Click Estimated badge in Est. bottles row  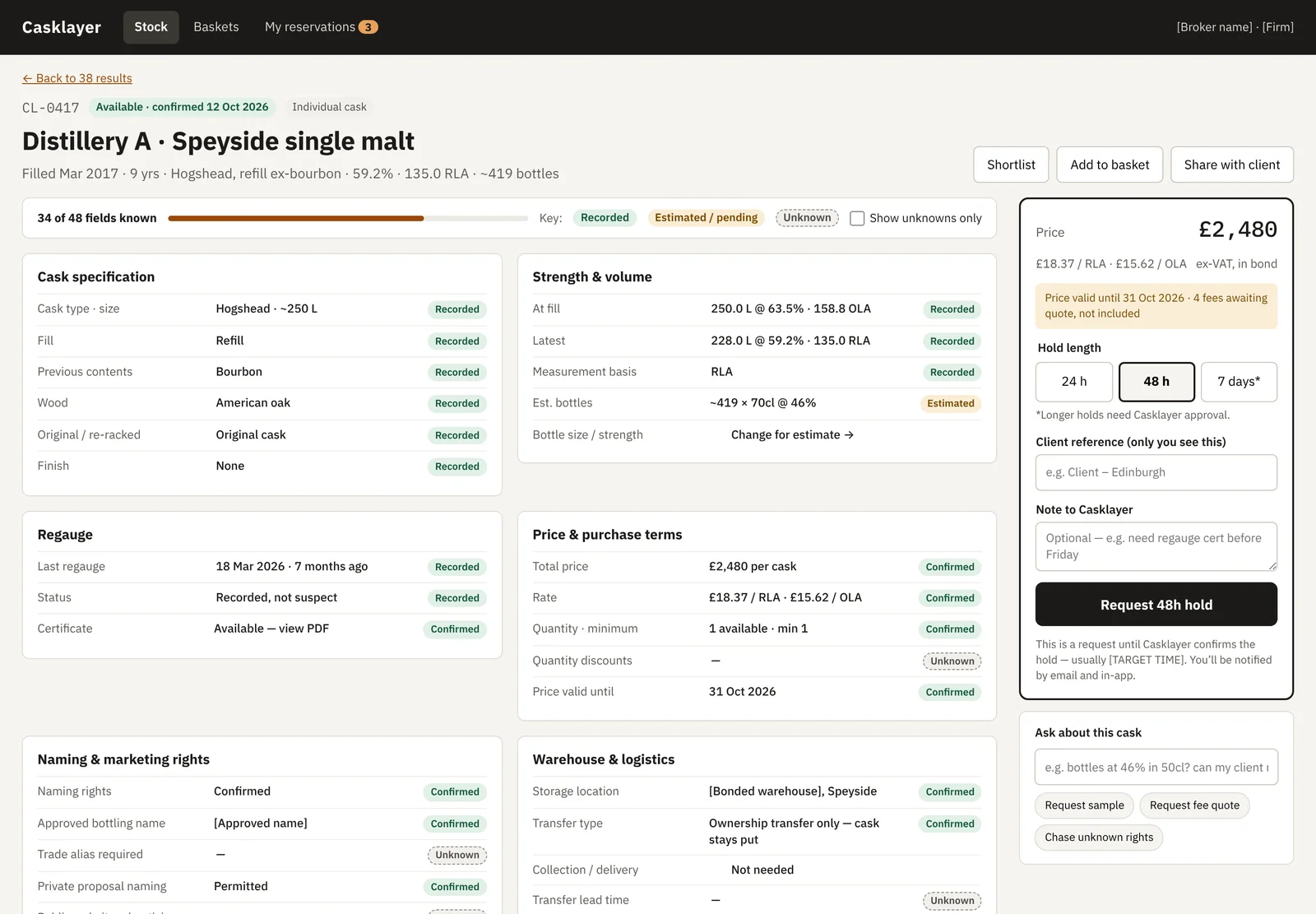tap(951, 403)
